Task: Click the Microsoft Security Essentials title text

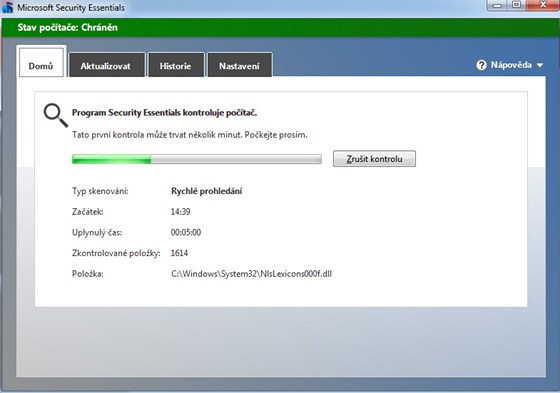Action: 71,8
